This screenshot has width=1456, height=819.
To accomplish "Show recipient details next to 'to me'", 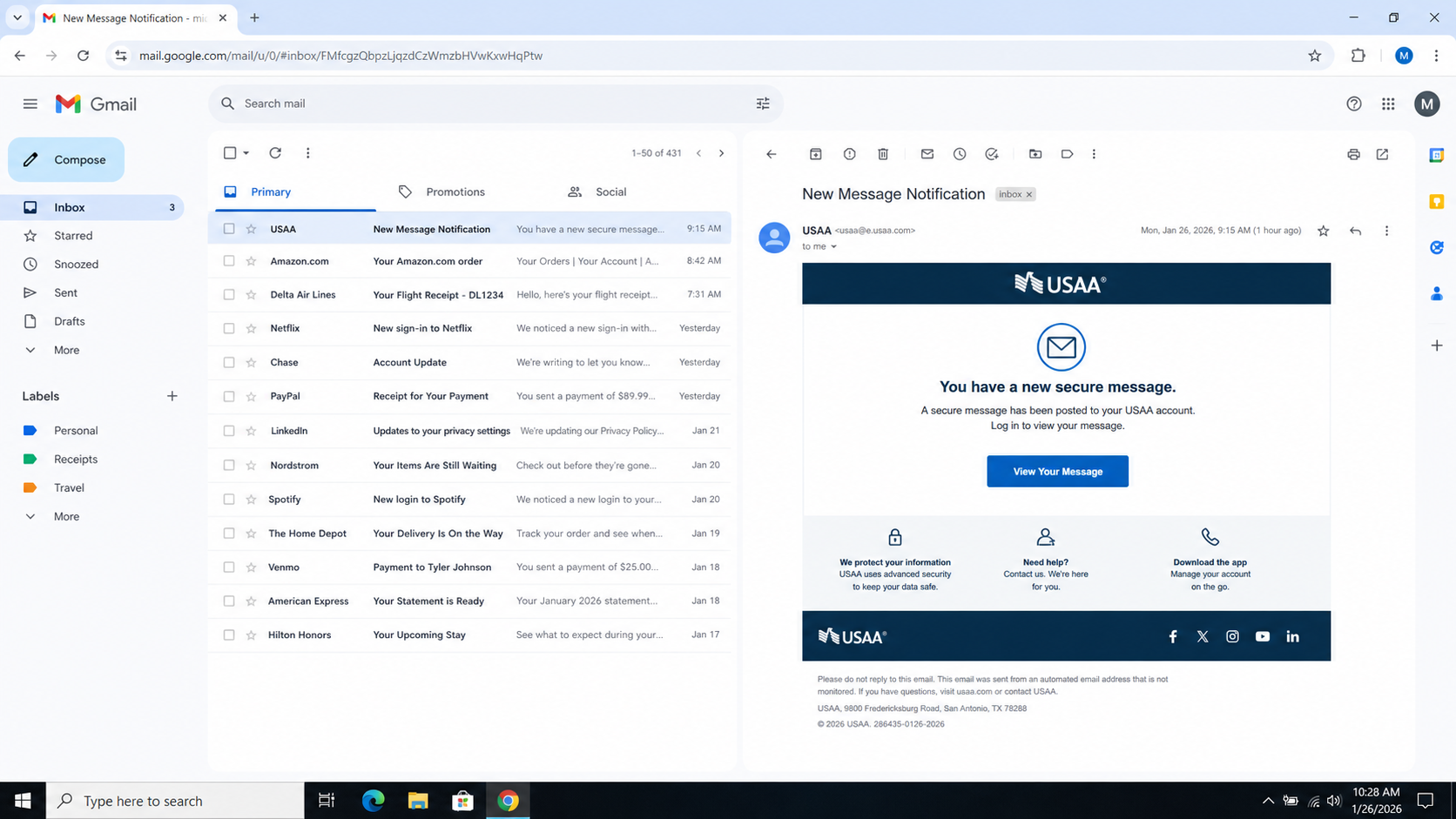I will click(833, 247).
